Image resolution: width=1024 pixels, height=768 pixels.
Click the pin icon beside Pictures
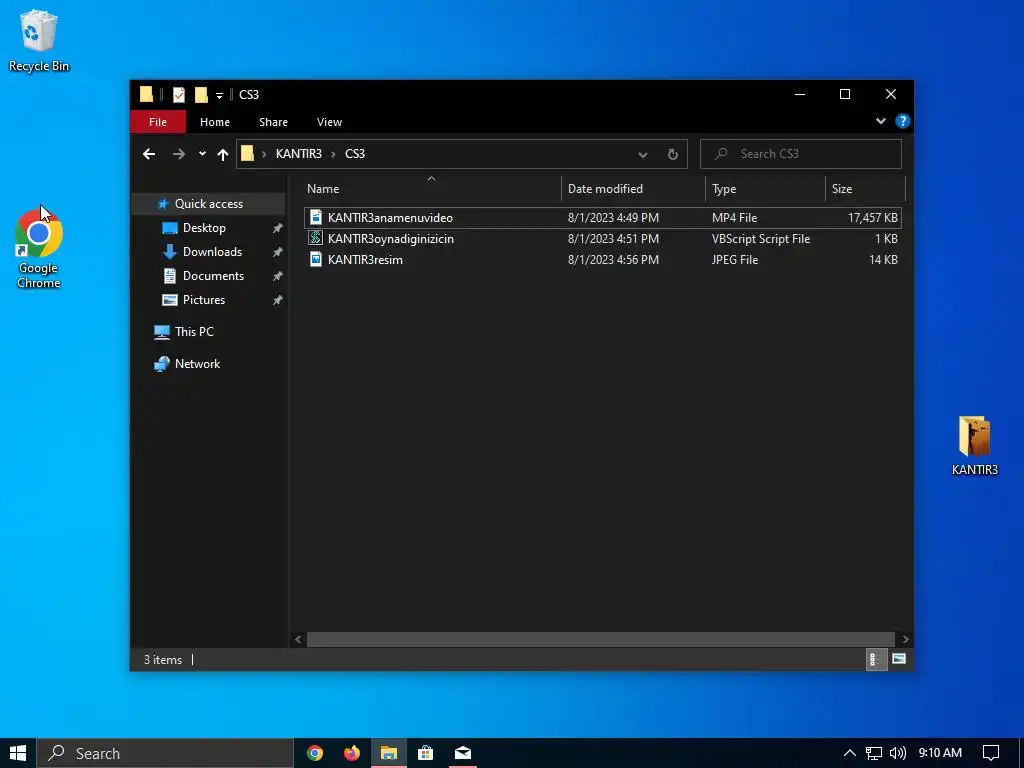coord(278,300)
